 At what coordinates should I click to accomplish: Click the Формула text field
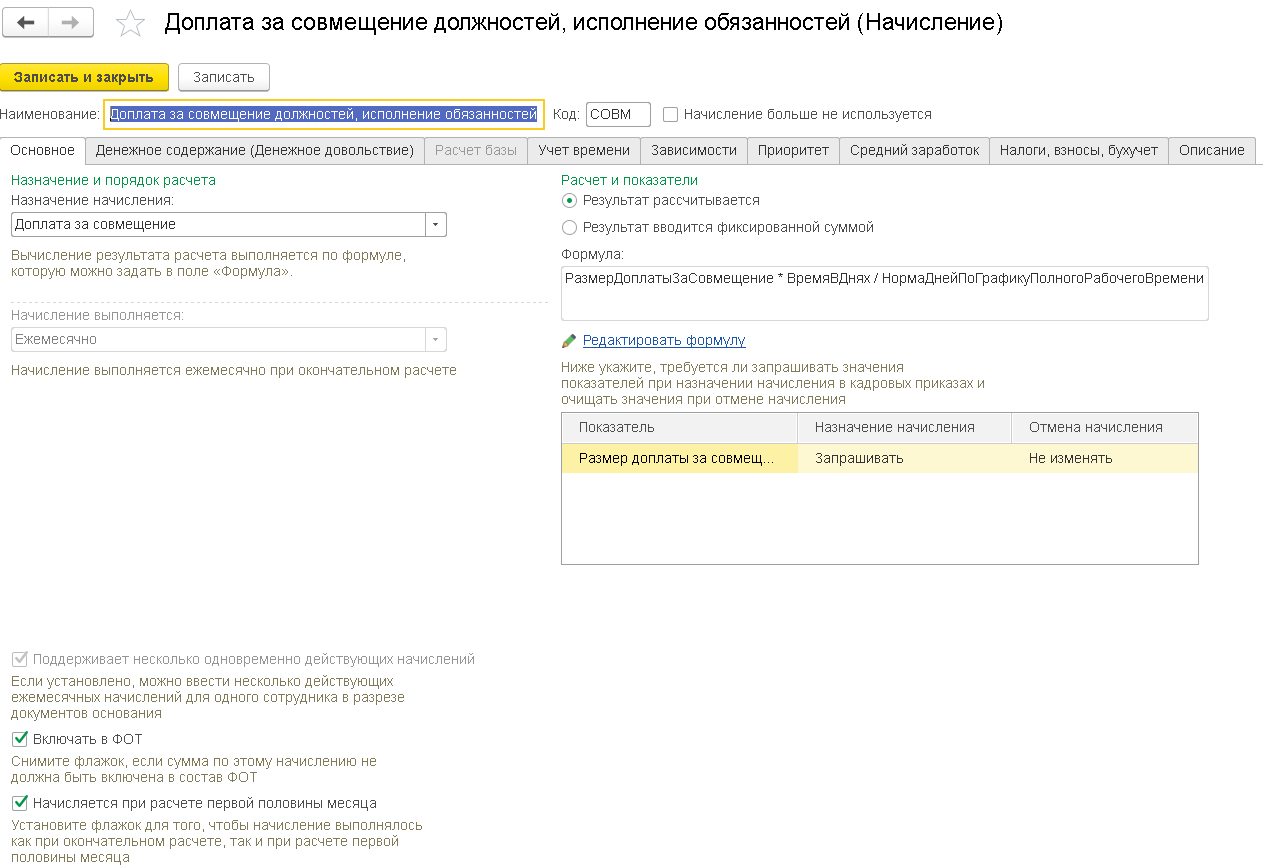click(x=885, y=293)
